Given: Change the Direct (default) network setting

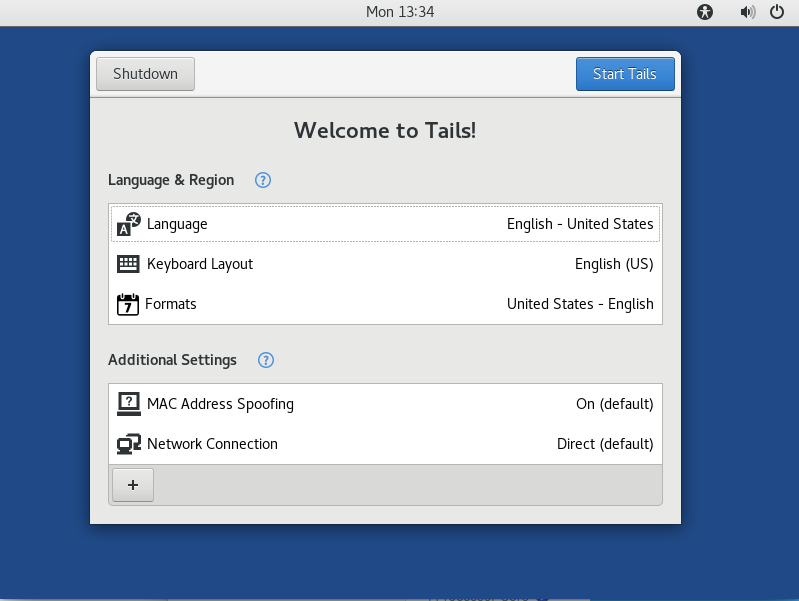Looking at the screenshot, I should (x=605, y=444).
